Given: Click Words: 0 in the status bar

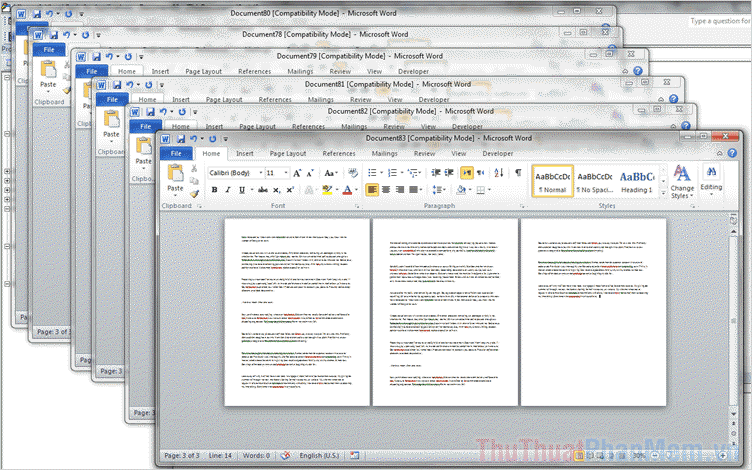Looking at the screenshot, I should pyautogui.click(x=256, y=455).
